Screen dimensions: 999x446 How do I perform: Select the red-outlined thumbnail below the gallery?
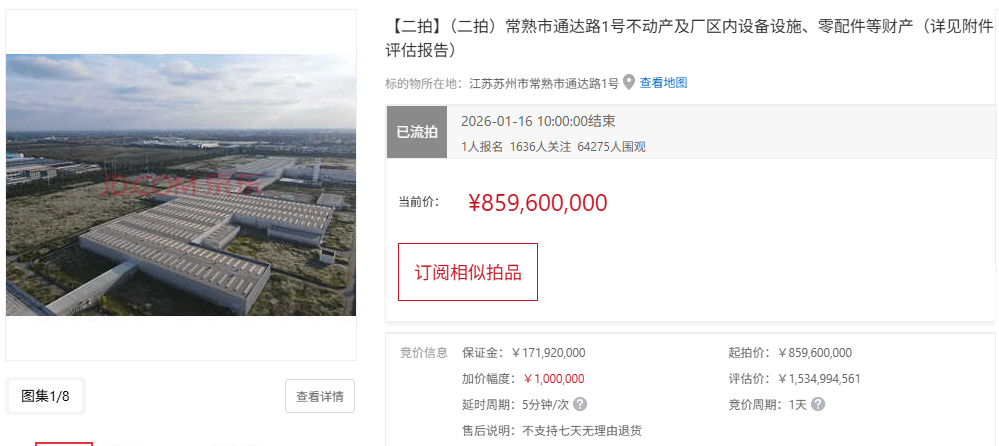(x=64, y=443)
